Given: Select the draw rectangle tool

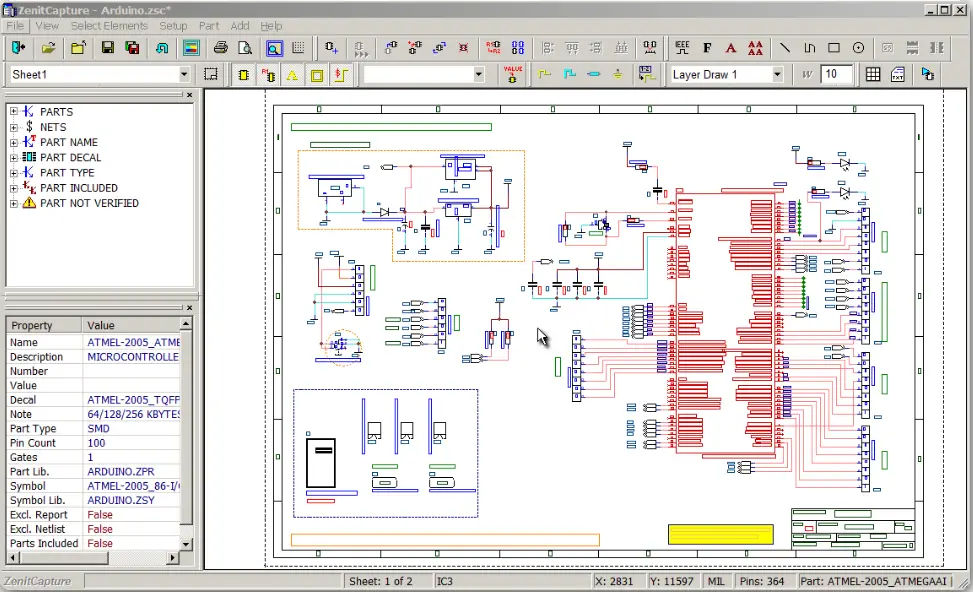Looking at the screenshot, I should click(833, 48).
